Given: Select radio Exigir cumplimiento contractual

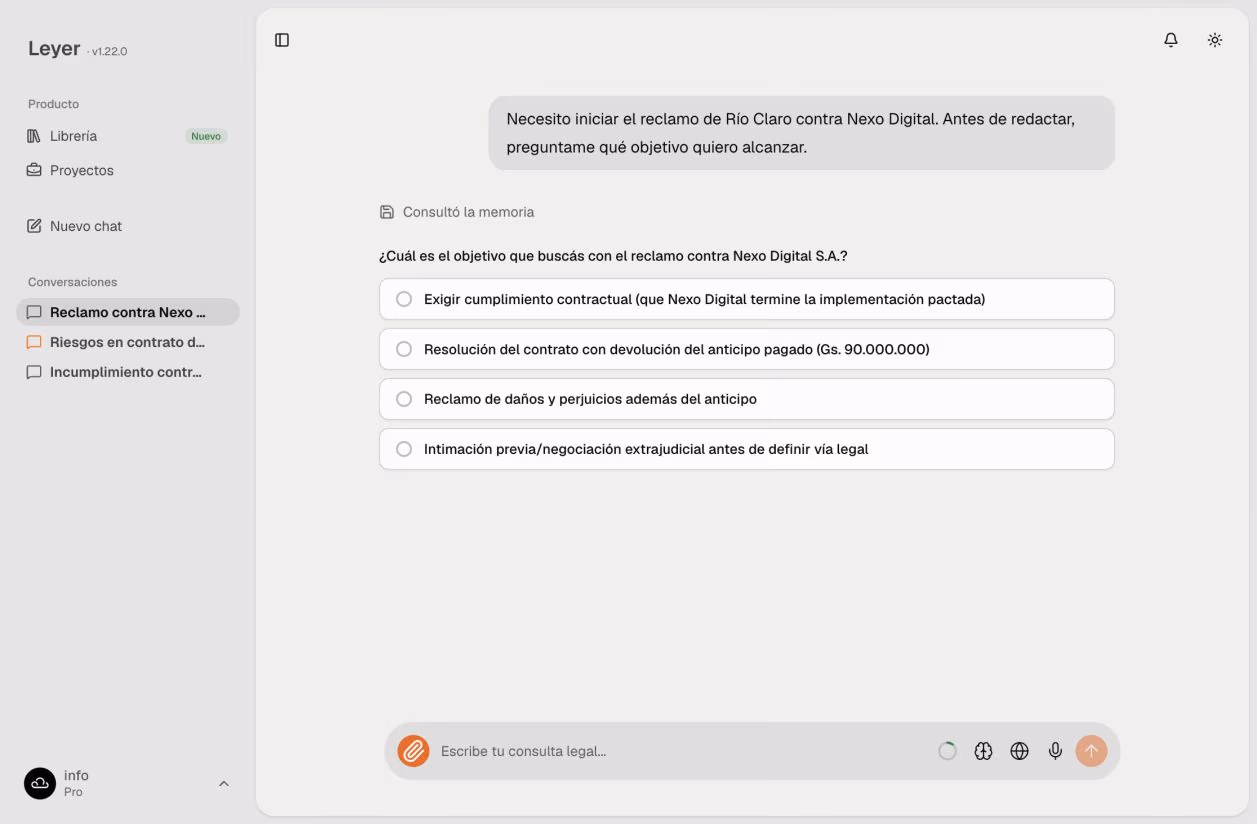Looking at the screenshot, I should click(x=404, y=299).
